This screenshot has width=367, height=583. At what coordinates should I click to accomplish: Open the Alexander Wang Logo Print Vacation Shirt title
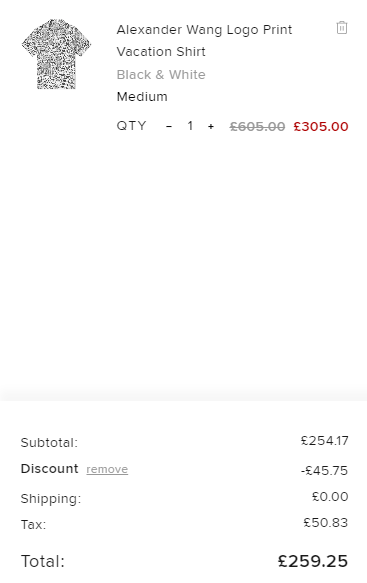click(x=205, y=41)
